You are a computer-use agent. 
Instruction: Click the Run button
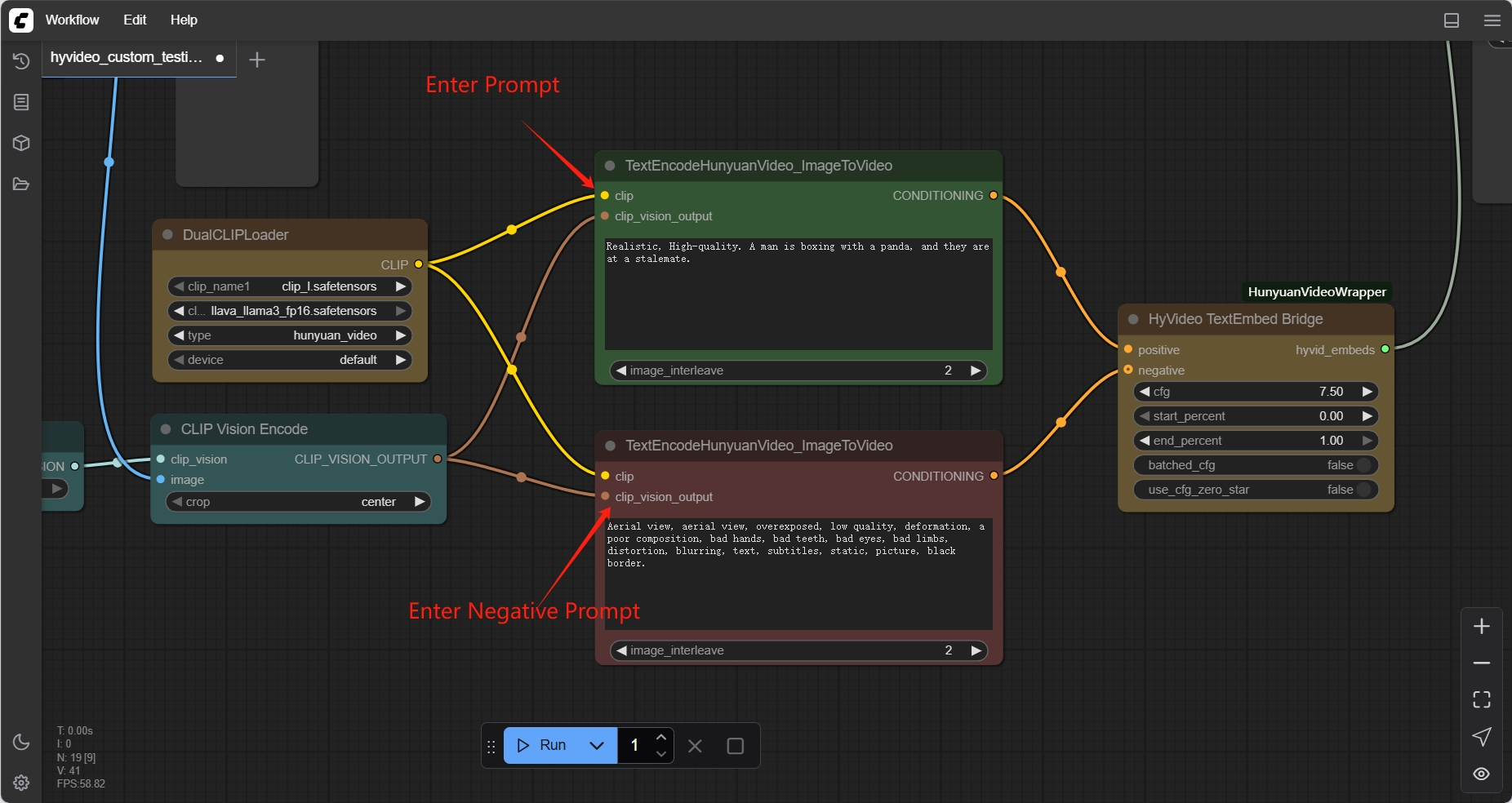pos(542,745)
